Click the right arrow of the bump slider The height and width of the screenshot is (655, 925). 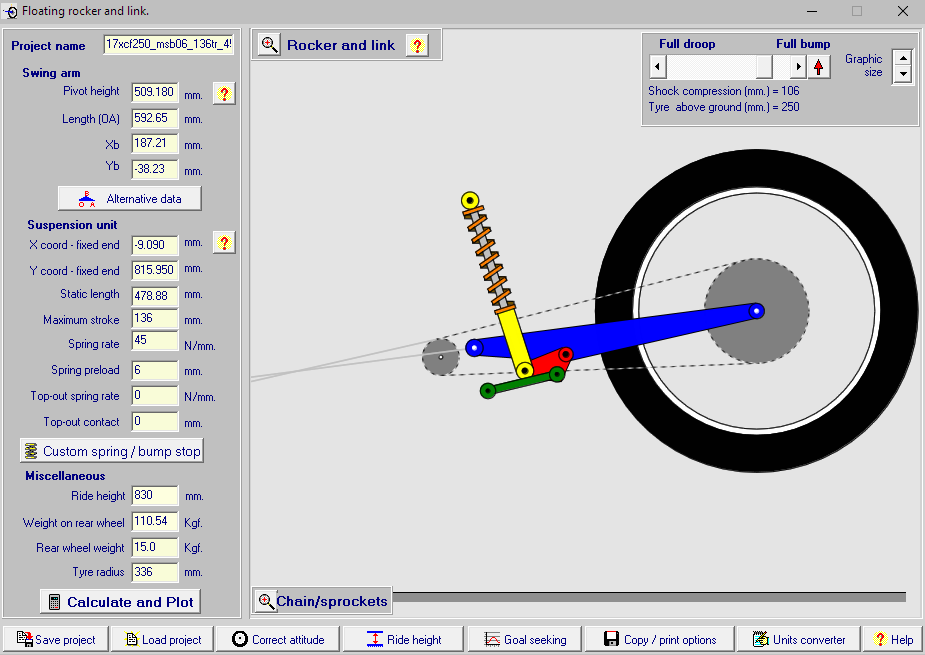(x=797, y=67)
